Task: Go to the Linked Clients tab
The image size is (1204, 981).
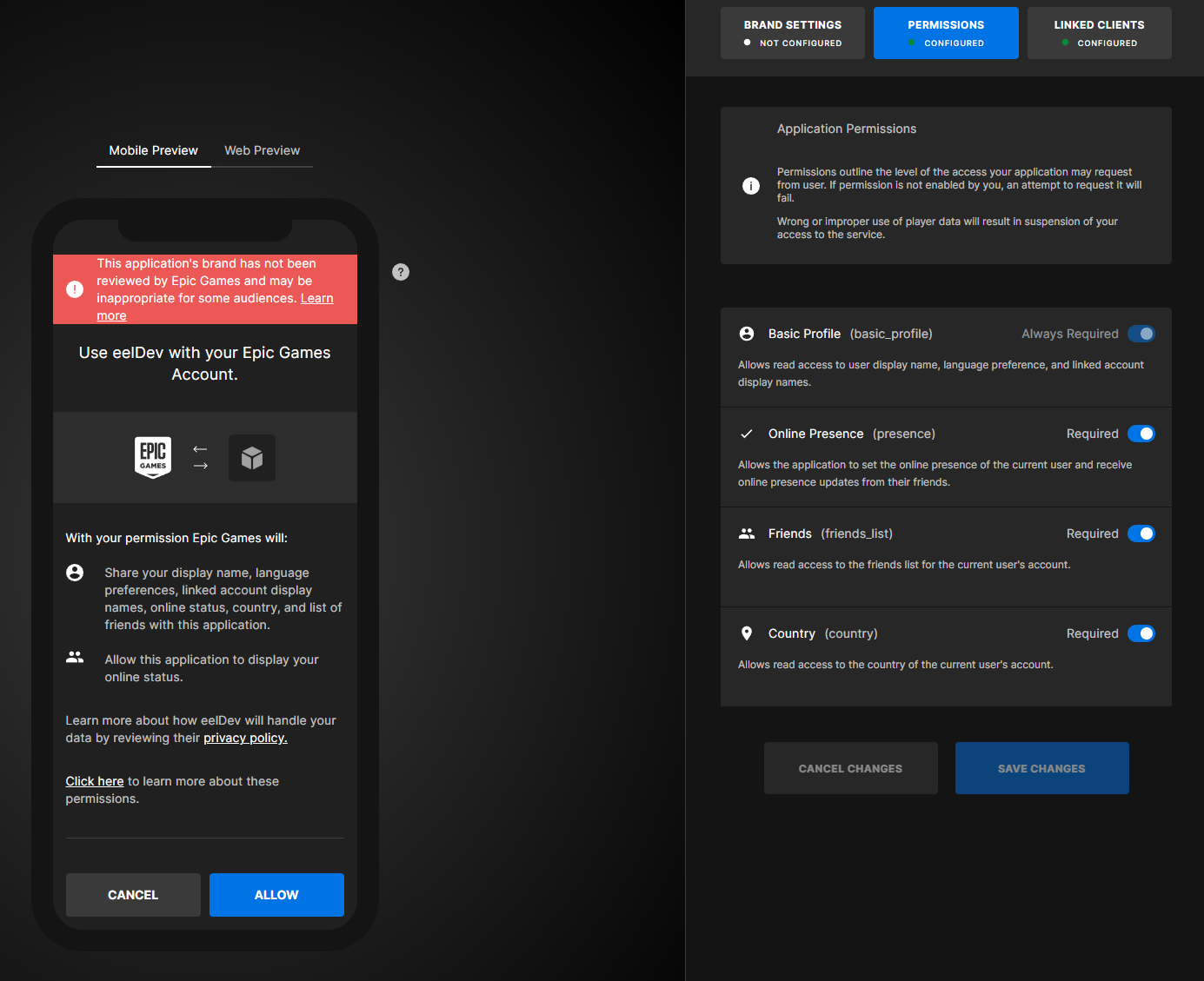Action: pyautogui.click(x=1099, y=33)
